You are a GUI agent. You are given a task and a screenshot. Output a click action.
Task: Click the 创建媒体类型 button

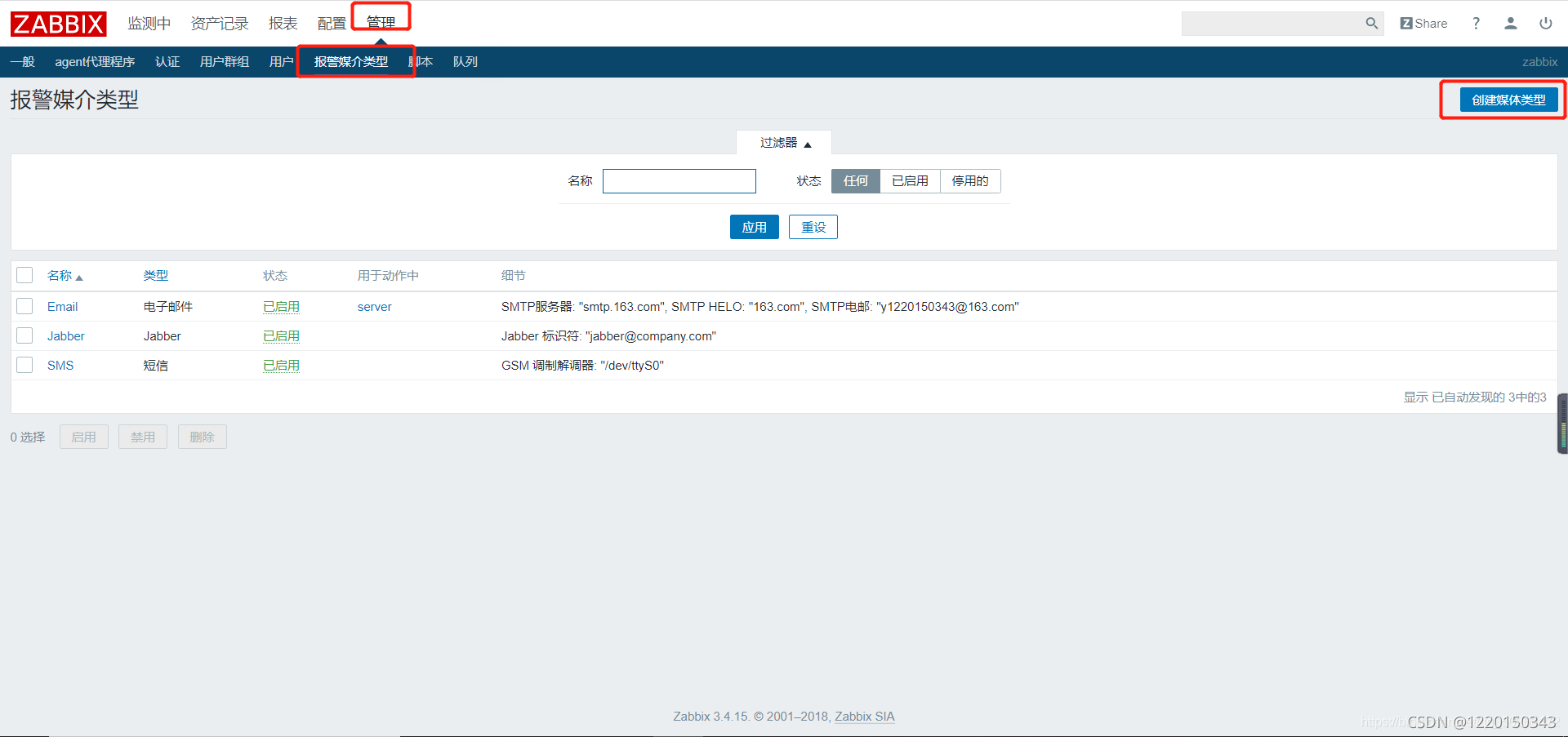point(1508,100)
